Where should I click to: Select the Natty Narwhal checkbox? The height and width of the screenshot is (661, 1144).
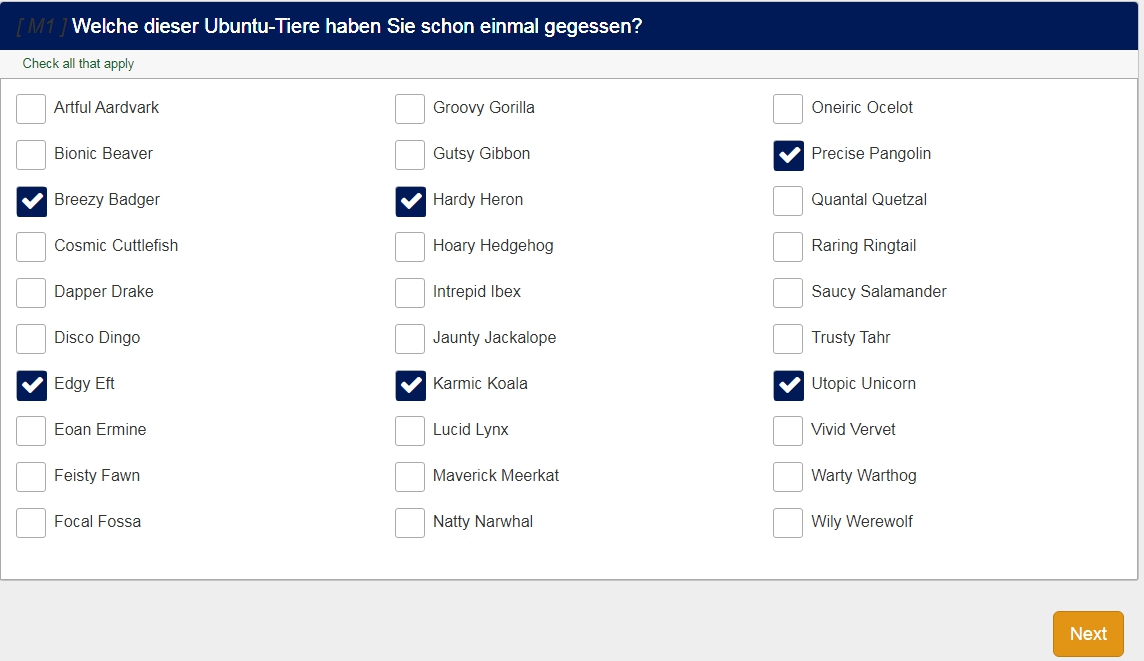point(410,522)
